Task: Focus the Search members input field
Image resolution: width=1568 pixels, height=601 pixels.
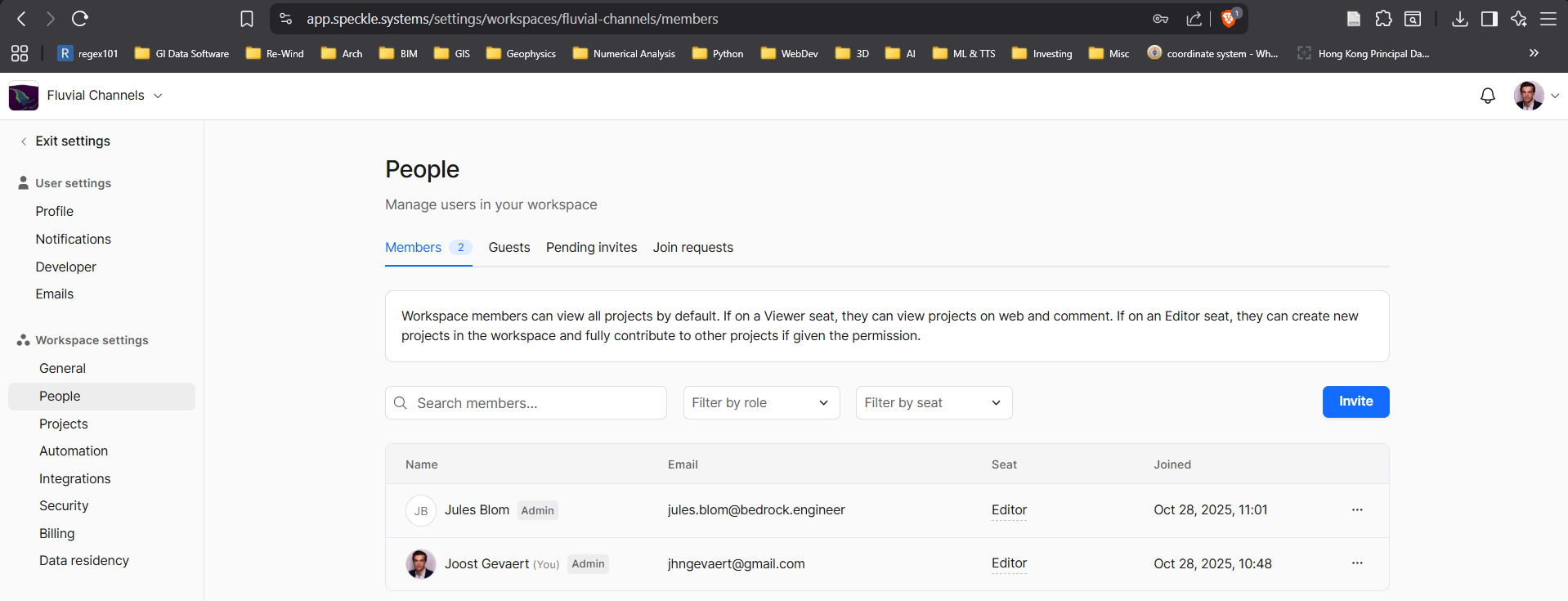Action: tap(535, 403)
